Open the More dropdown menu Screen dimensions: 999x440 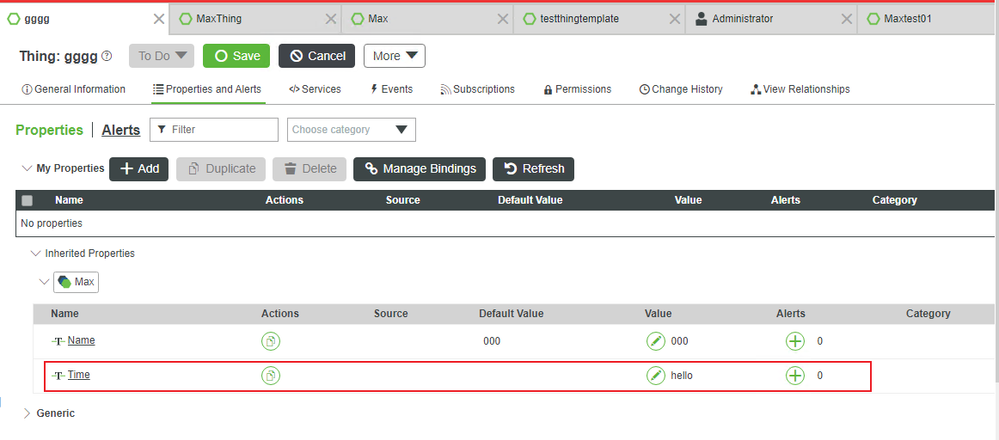(x=394, y=56)
